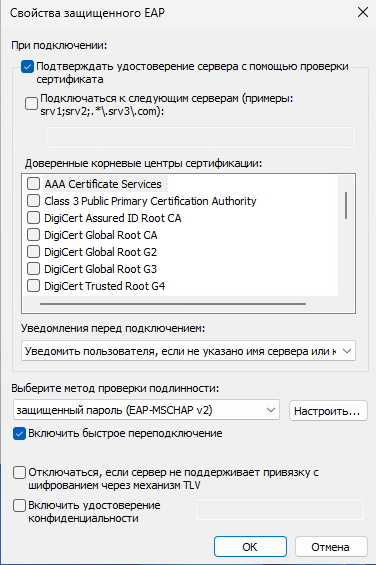Image resolution: width=376 pixels, height=565 pixels.
Task: Close the Protected EAP properties dialog
Action: (363, 13)
